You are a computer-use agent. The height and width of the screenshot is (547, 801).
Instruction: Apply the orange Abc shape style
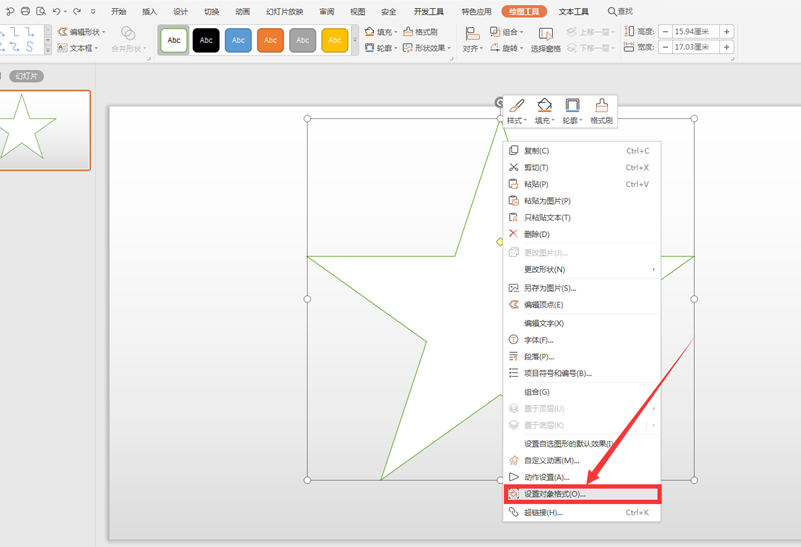[270, 40]
